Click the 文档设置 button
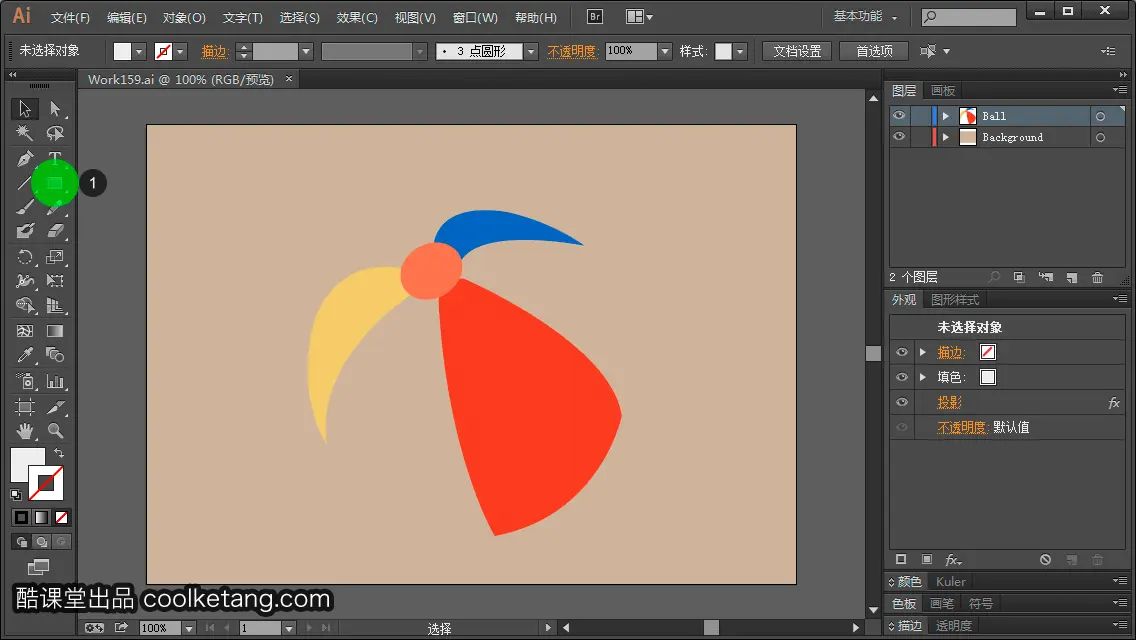The image size is (1136, 640). (x=797, y=51)
